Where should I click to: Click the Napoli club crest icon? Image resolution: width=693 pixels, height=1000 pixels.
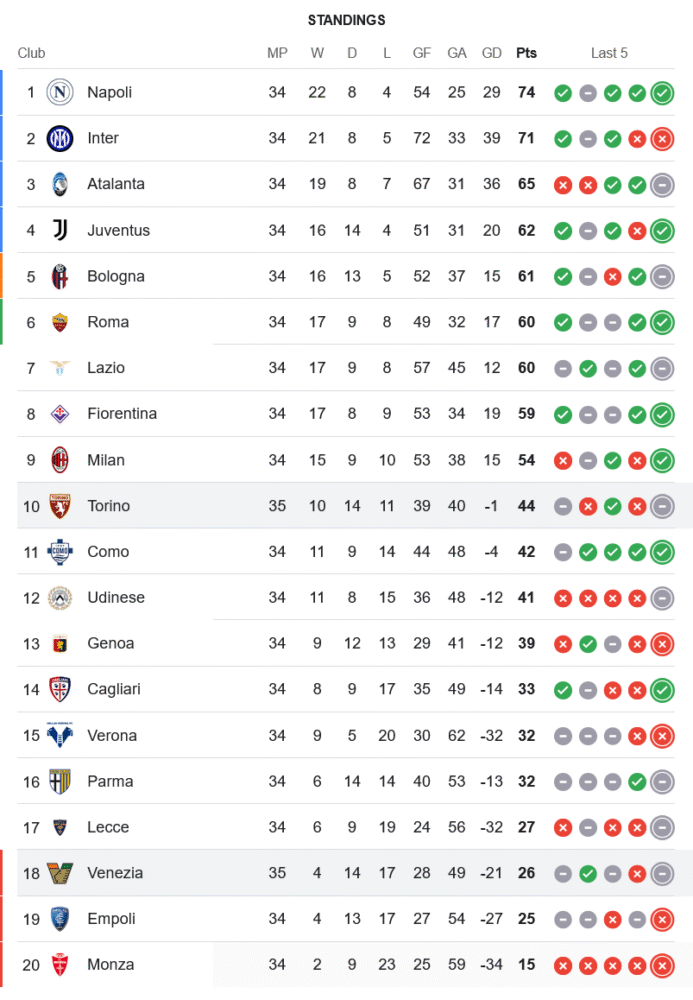click(x=60, y=93)
